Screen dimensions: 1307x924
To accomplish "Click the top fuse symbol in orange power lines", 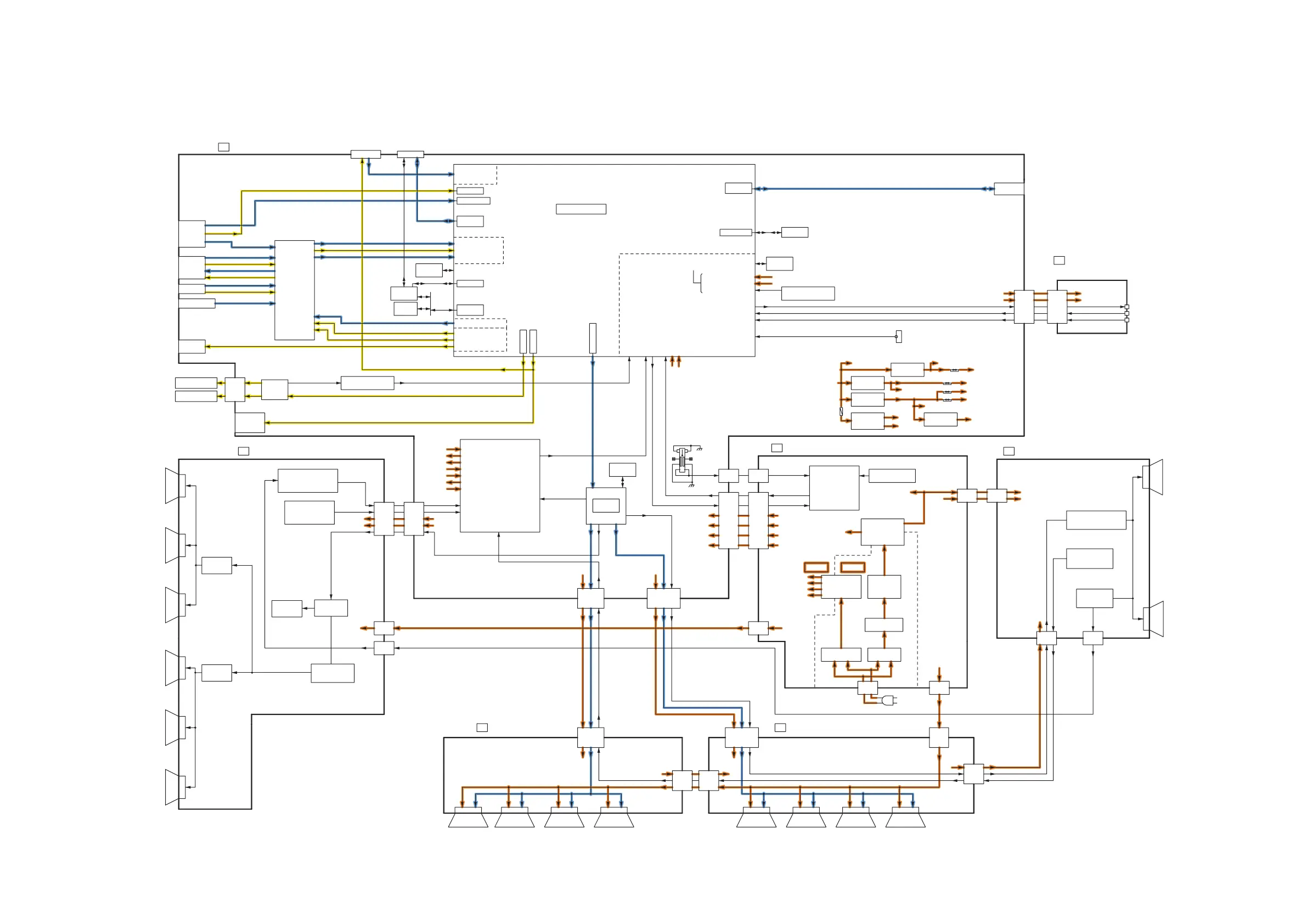I will click(x=954, y=370).
